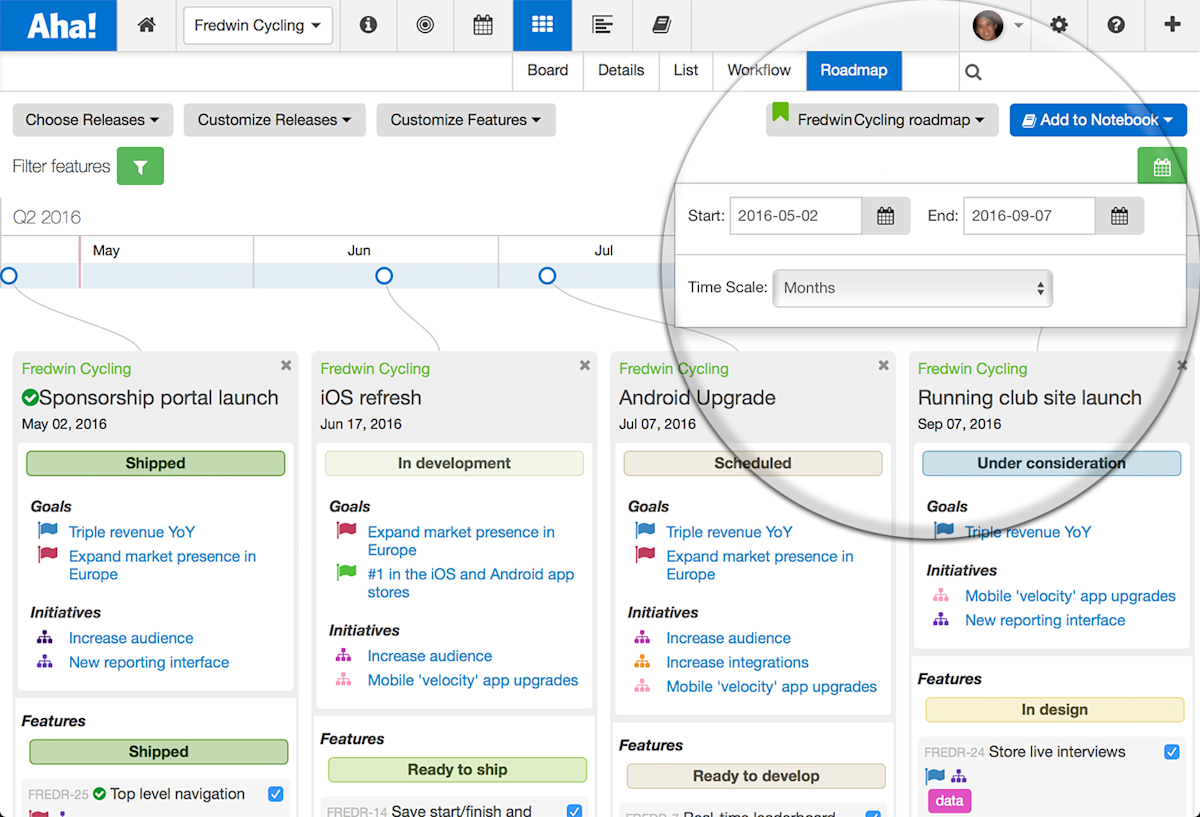Open New reporting interface link in Running club
This screenshot has height=817, width=1200.
(1045, 620)
